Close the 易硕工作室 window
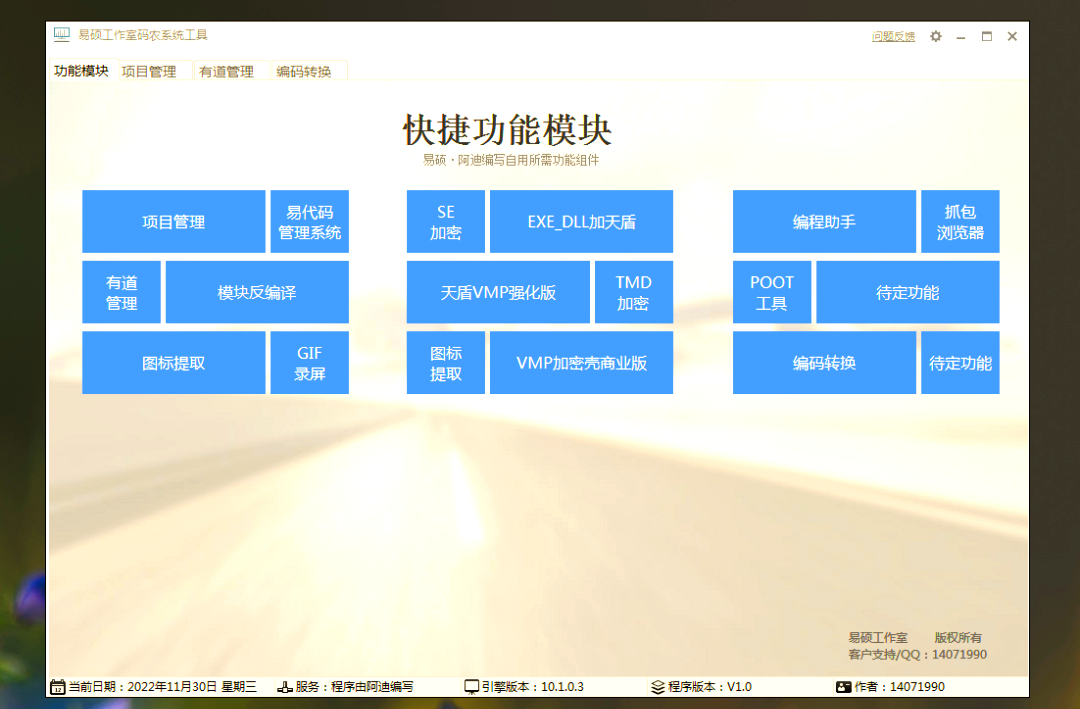Image resolution: width=1080 pixels, height=709 pixels. 1012,37
